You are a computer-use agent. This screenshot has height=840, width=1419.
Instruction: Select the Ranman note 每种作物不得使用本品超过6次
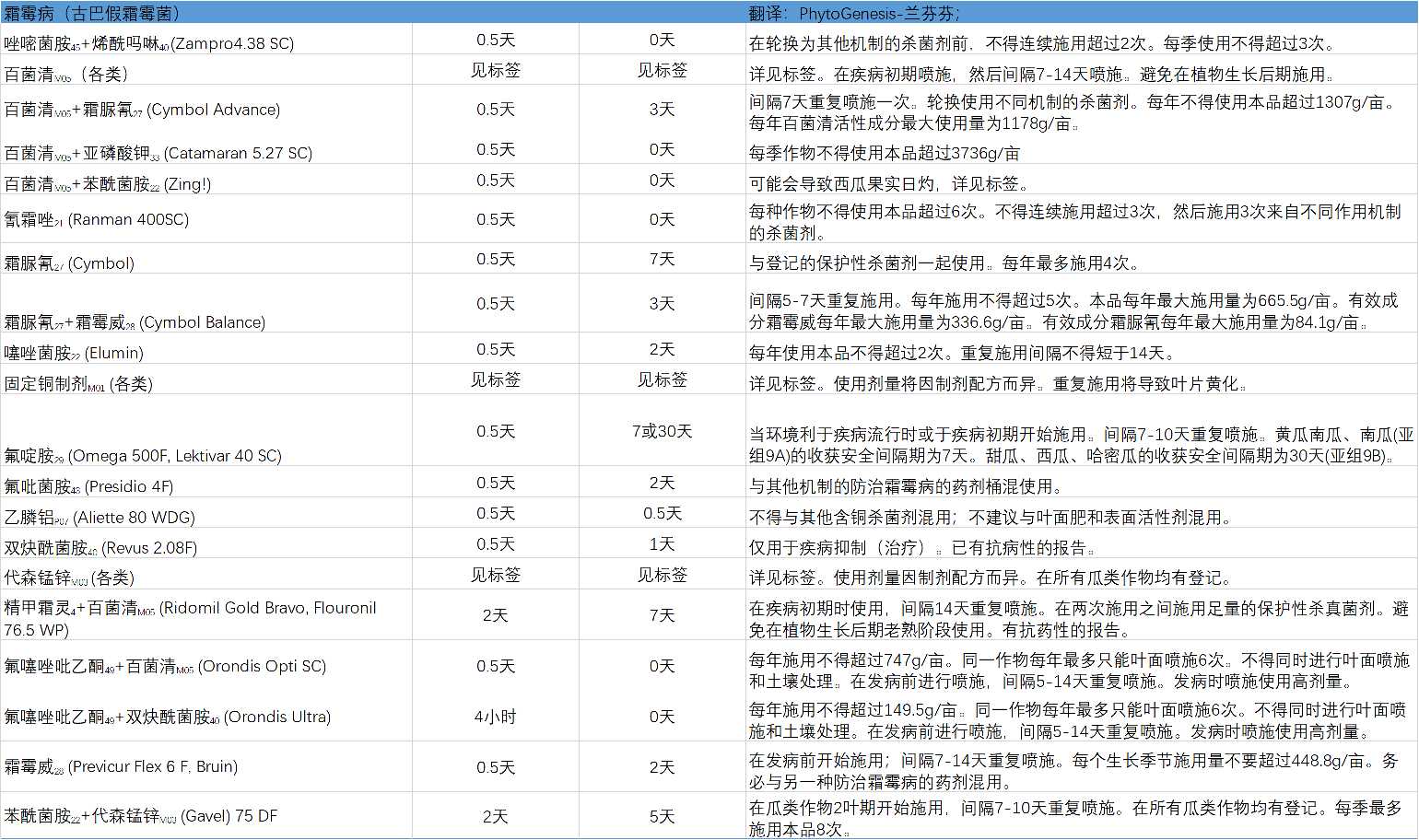[x=1074, y=222]
